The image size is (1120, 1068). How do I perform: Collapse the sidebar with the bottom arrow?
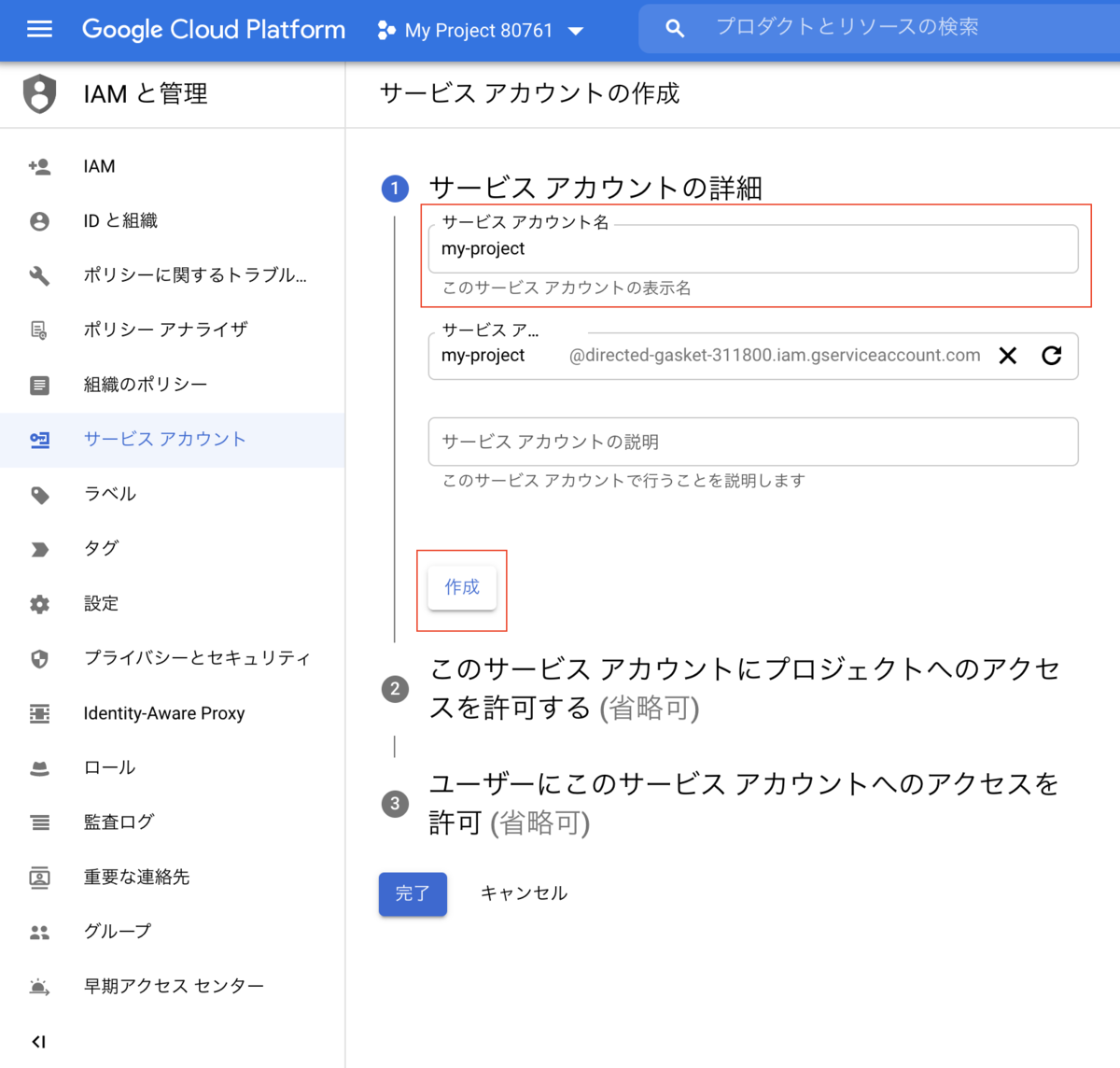[x=38, y=1042]
